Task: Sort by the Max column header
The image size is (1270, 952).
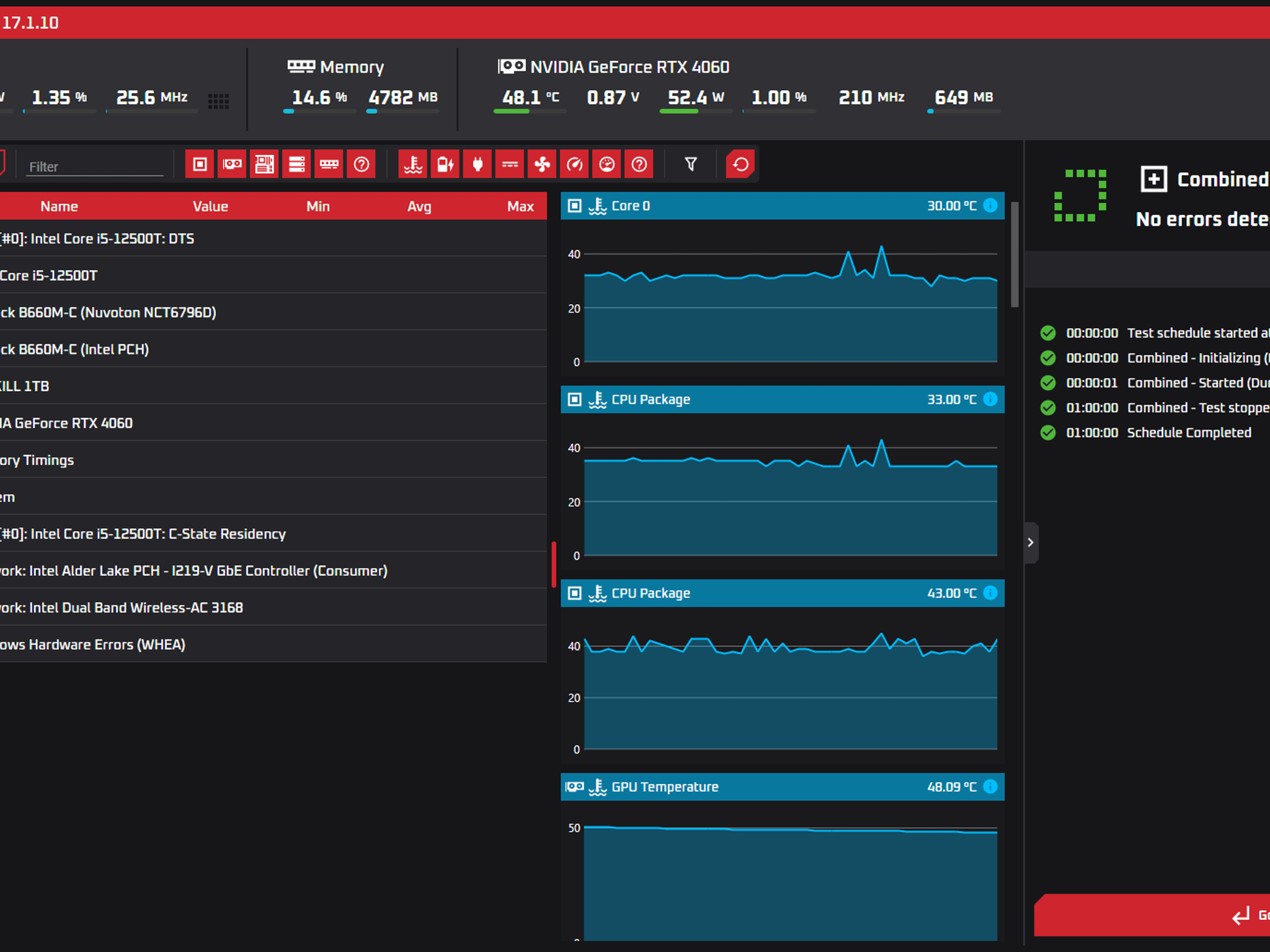Action: coord(520,206)
